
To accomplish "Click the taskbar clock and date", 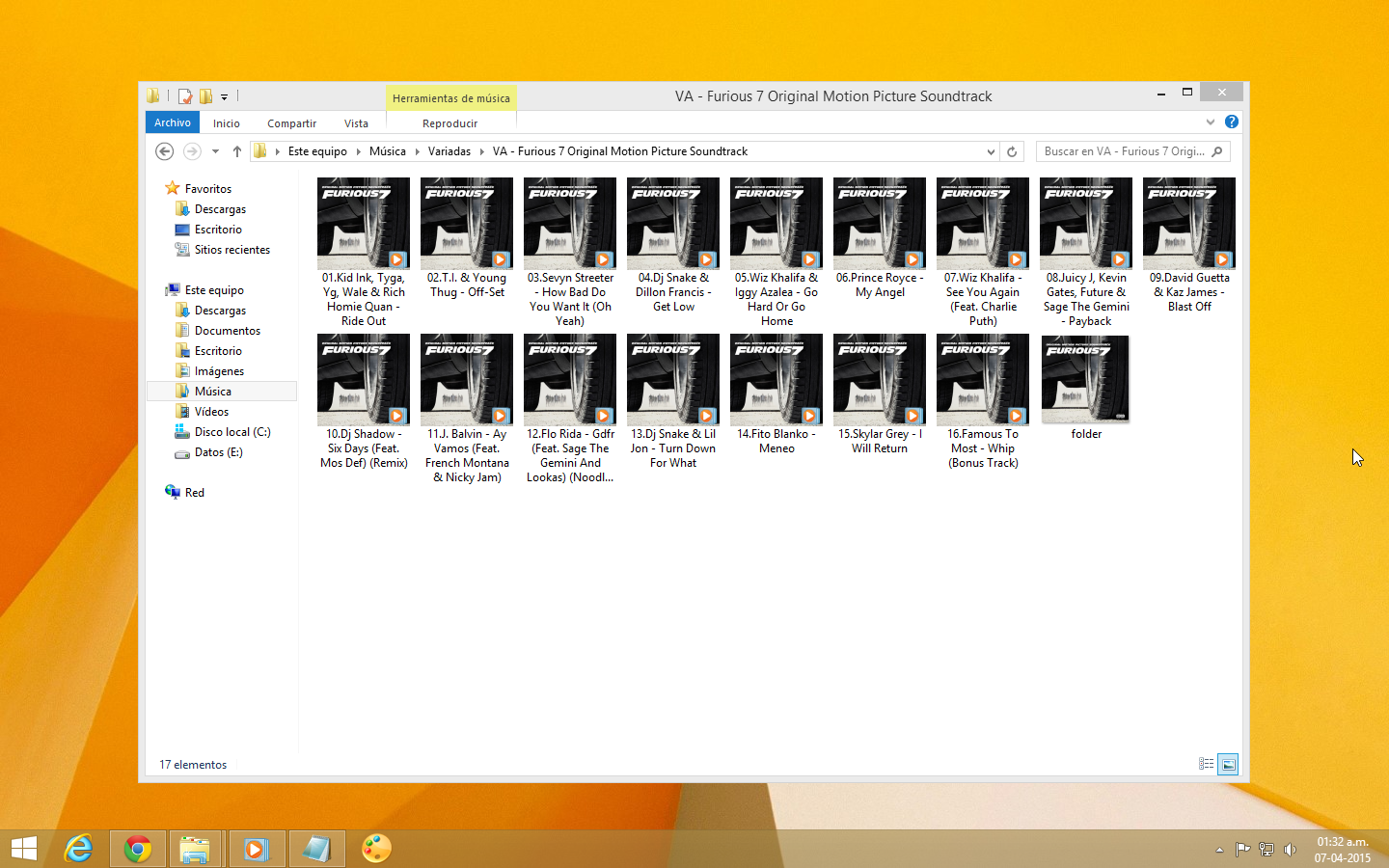I will [1342, 850].
